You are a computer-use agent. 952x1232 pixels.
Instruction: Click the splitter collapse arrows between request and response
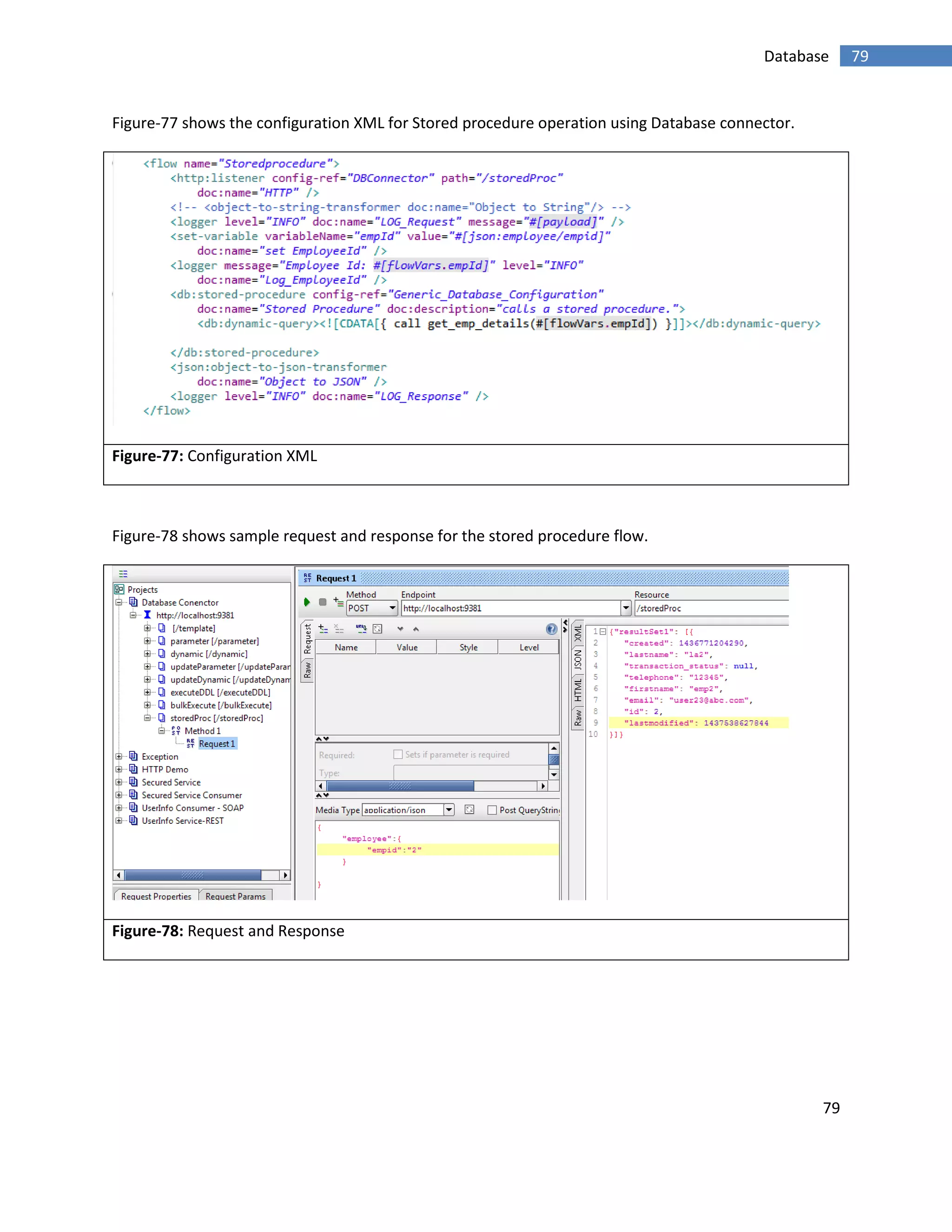[x=565, y=626]
